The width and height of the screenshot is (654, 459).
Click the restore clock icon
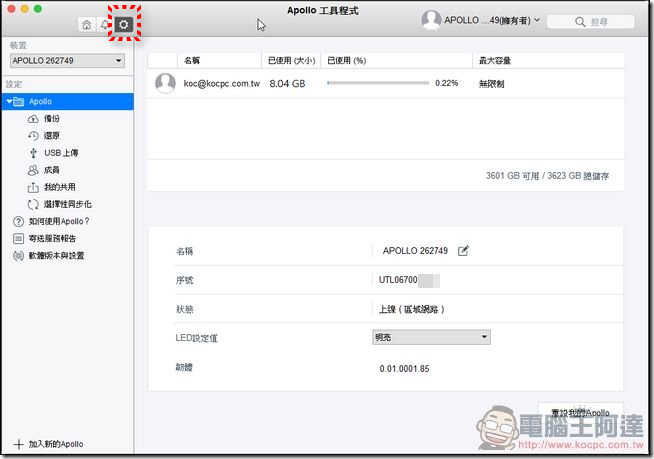click(x=33, y=136)
